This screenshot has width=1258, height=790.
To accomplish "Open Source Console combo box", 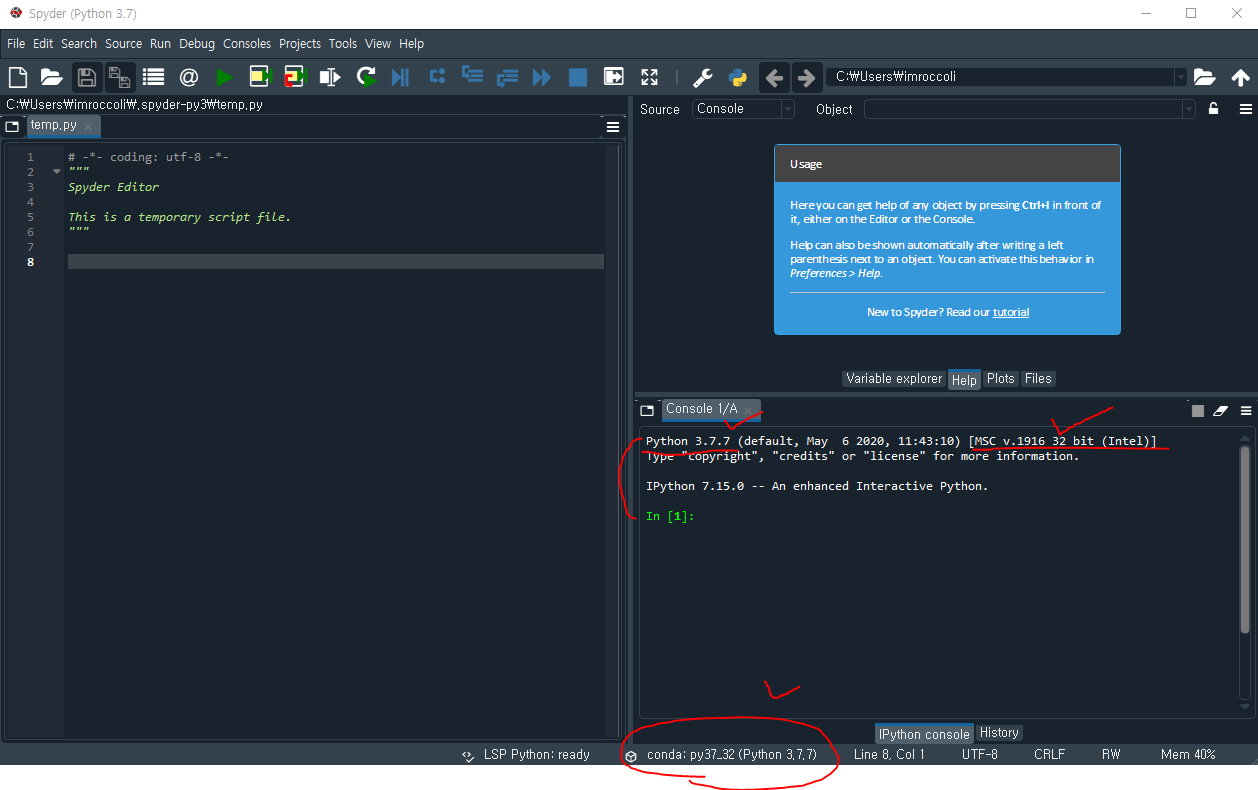I will point(743,109).
